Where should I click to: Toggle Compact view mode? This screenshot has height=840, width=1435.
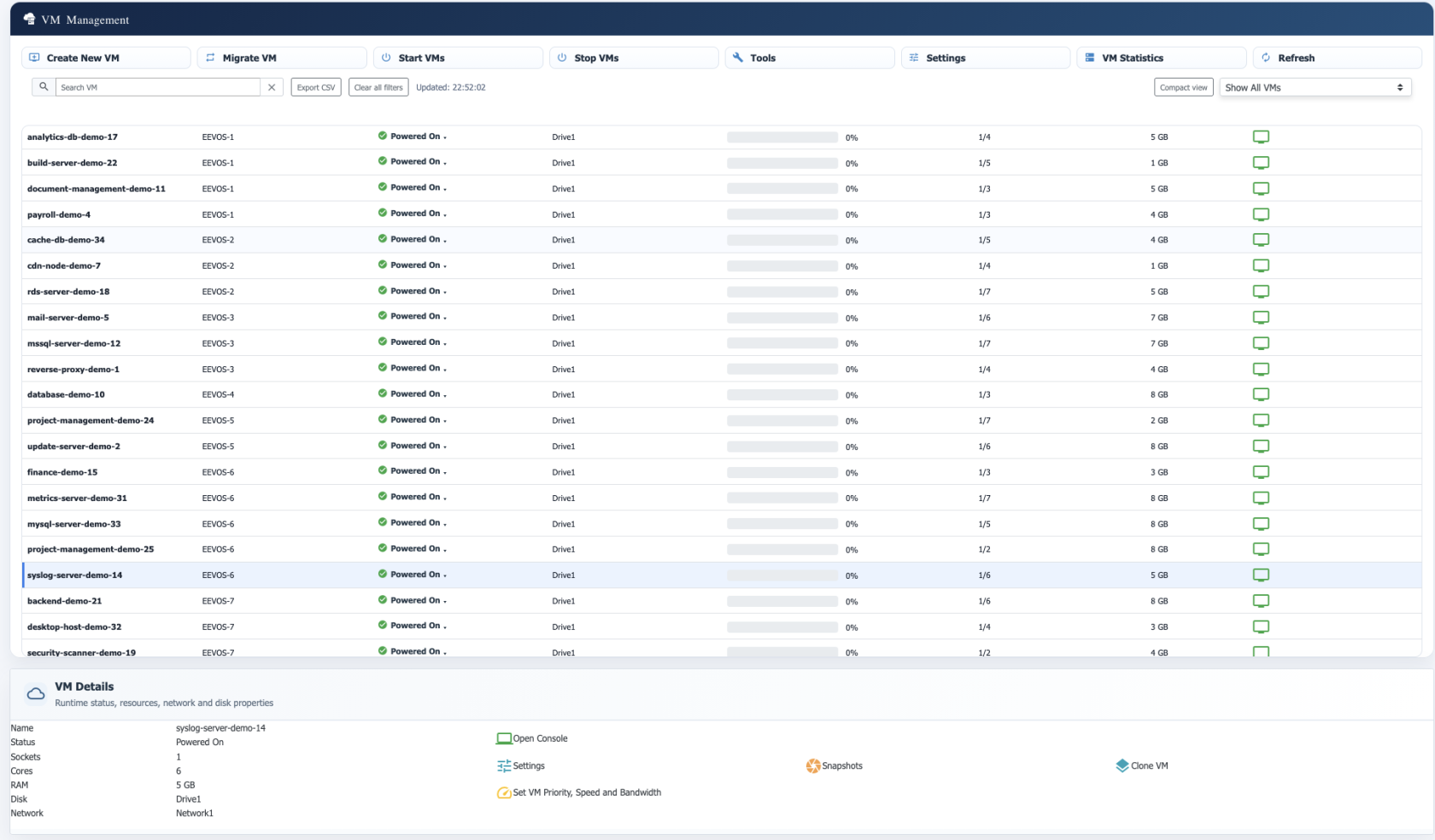[x=1183, y=87]
